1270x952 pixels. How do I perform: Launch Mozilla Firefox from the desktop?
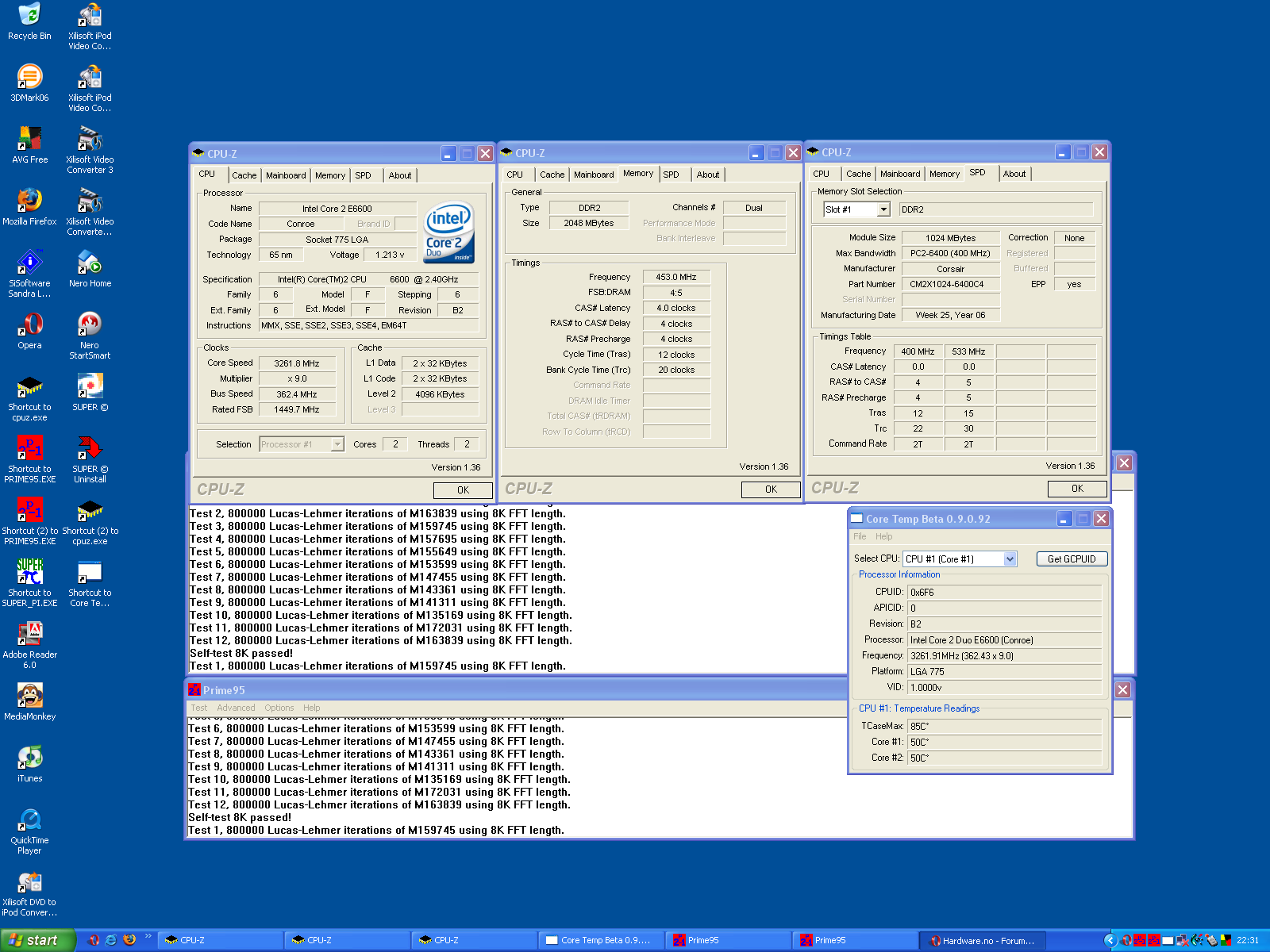29,208
